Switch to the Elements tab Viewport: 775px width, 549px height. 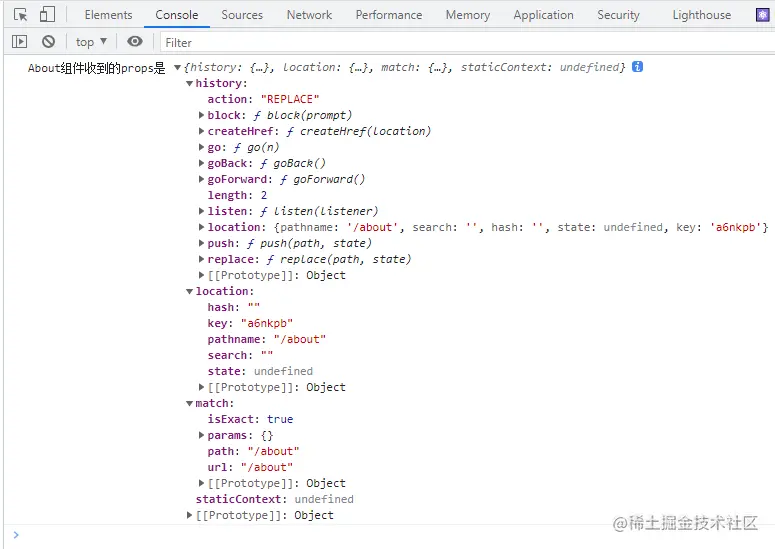click(x=108, y=15)
